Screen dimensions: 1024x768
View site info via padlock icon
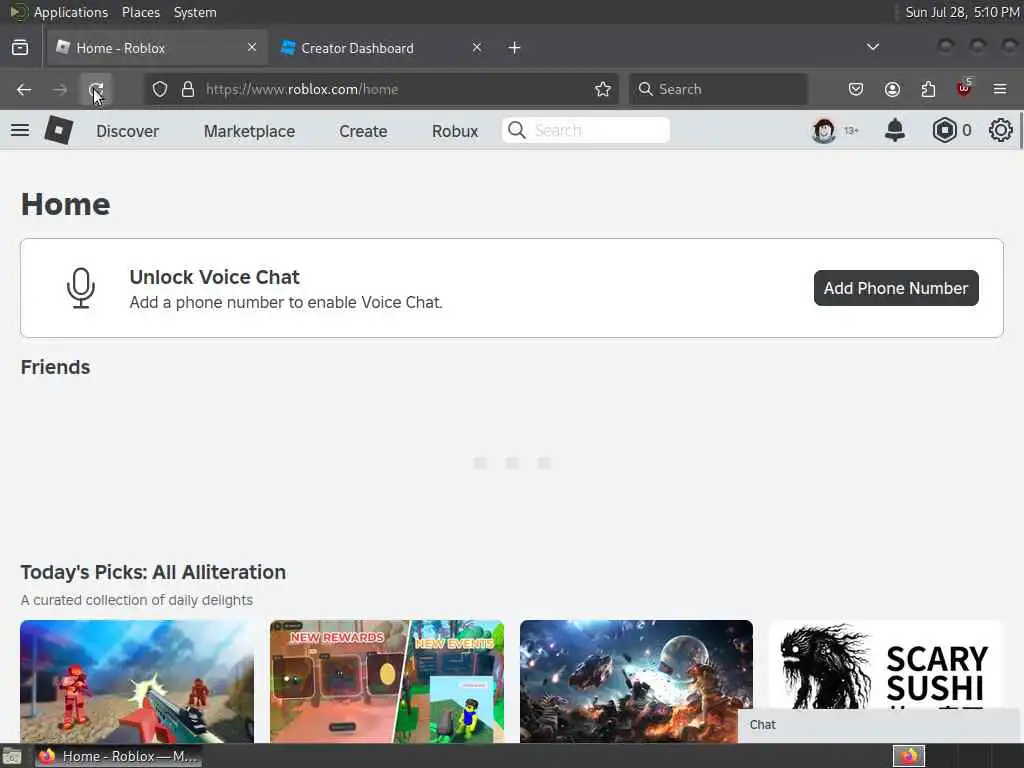click(x=188, y=89)
